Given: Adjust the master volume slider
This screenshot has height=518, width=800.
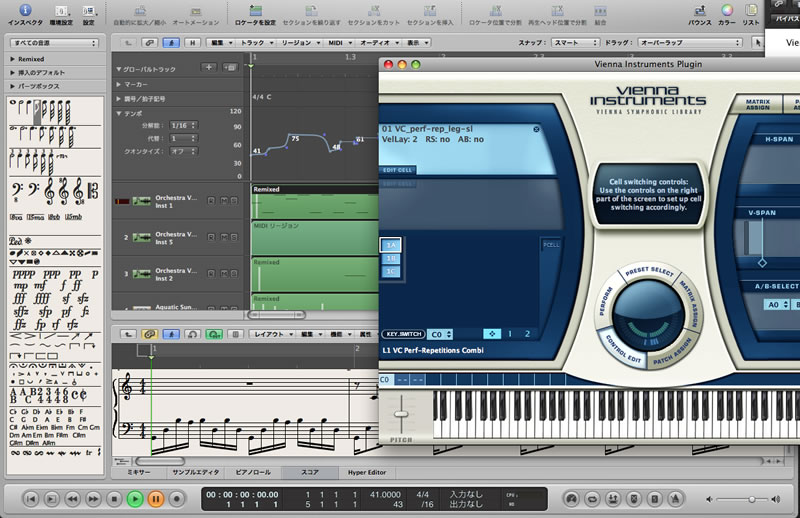Looking at the screenshot, I should pos(750,498).
